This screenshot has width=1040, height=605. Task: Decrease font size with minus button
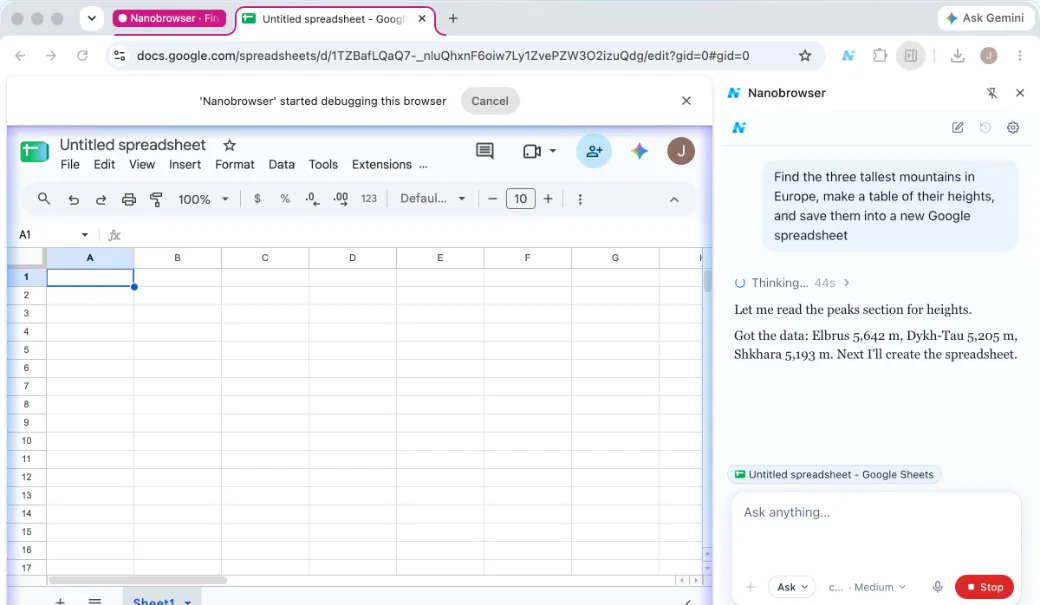(x=492, y=198)
